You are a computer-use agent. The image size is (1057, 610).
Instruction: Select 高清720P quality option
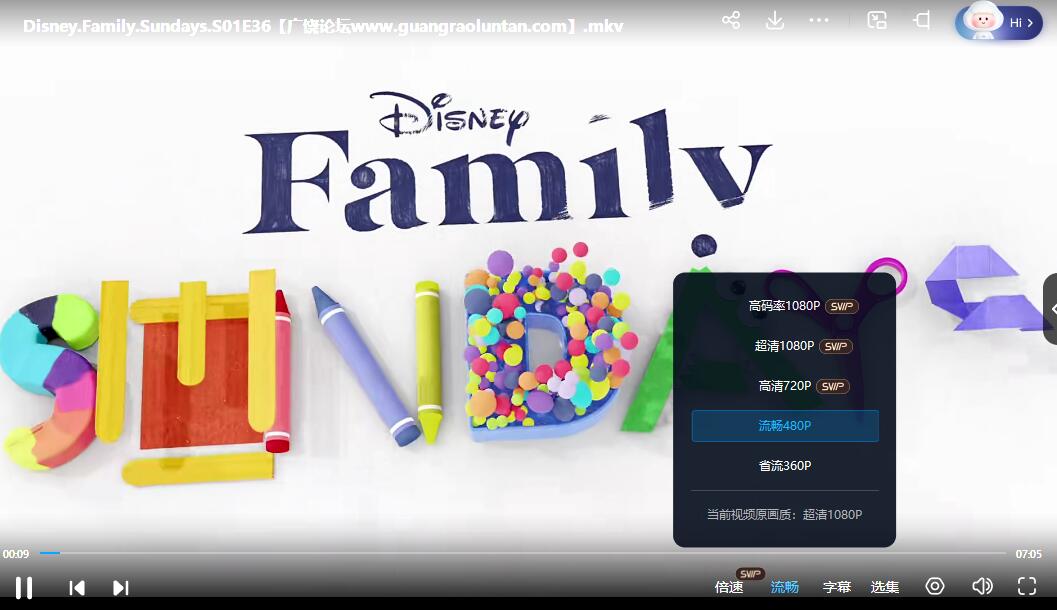point(785,386)
